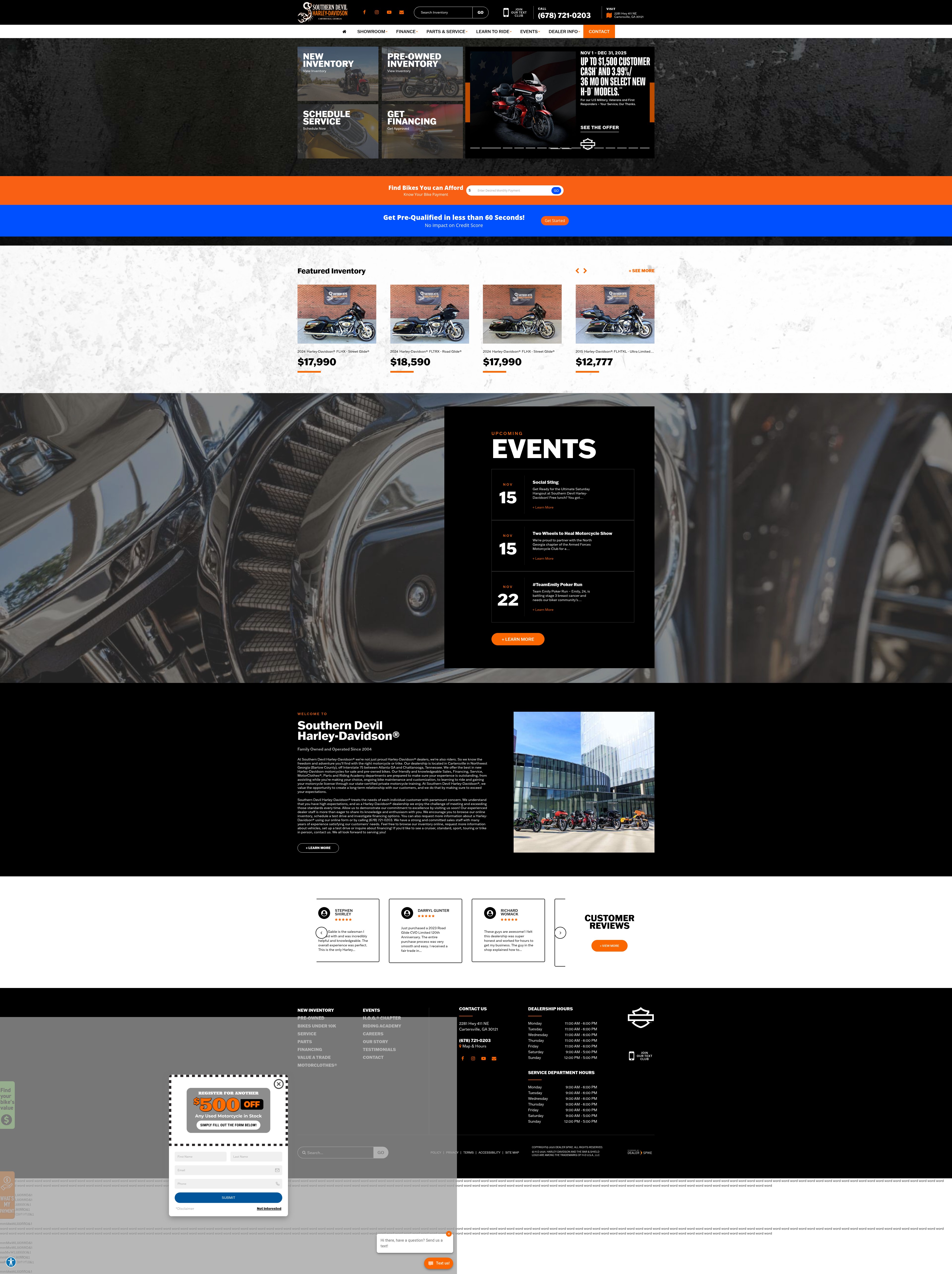Open New Inventory link in footer
Viewport: 952px width, 1274px height.
click(316, 1010)
